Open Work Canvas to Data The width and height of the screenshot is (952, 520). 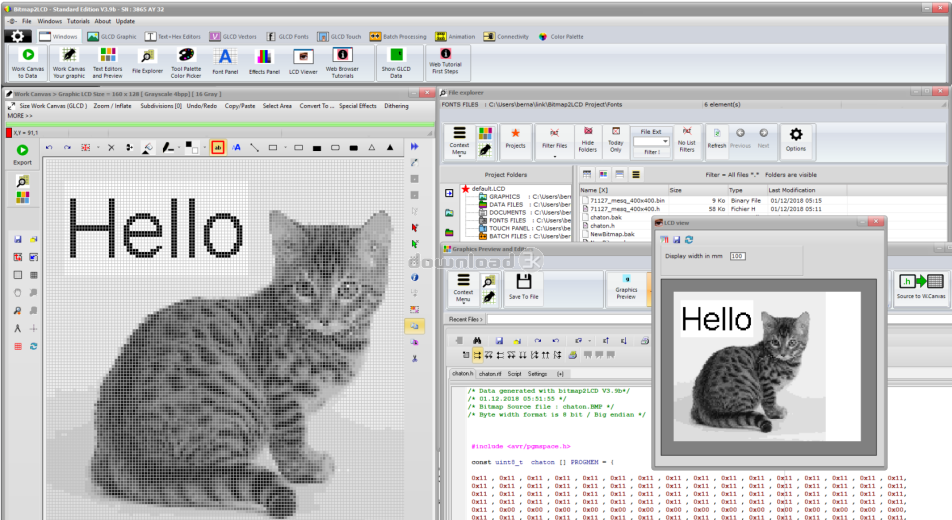(x=28, y=63)
